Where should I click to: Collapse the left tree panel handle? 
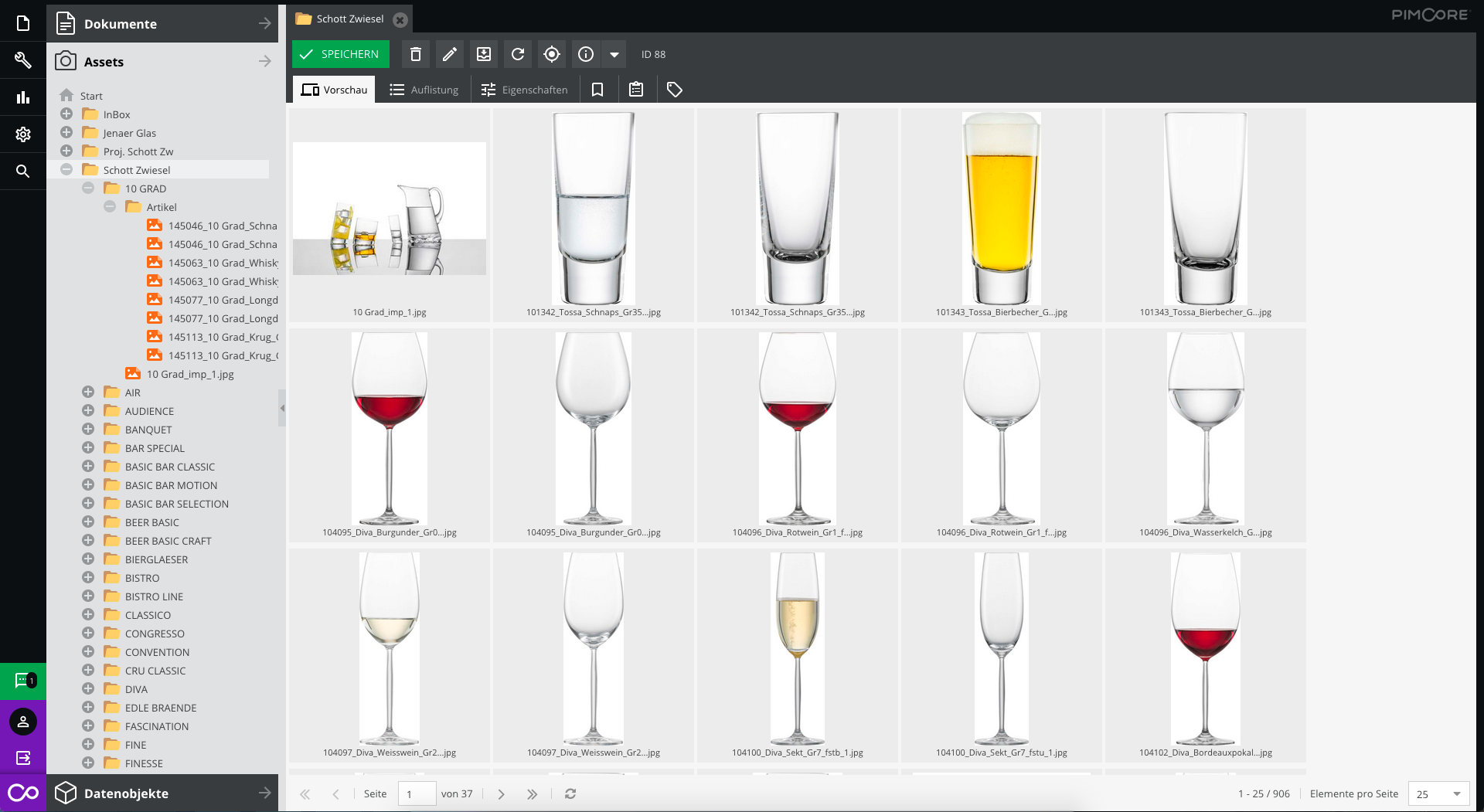[282, 408]
